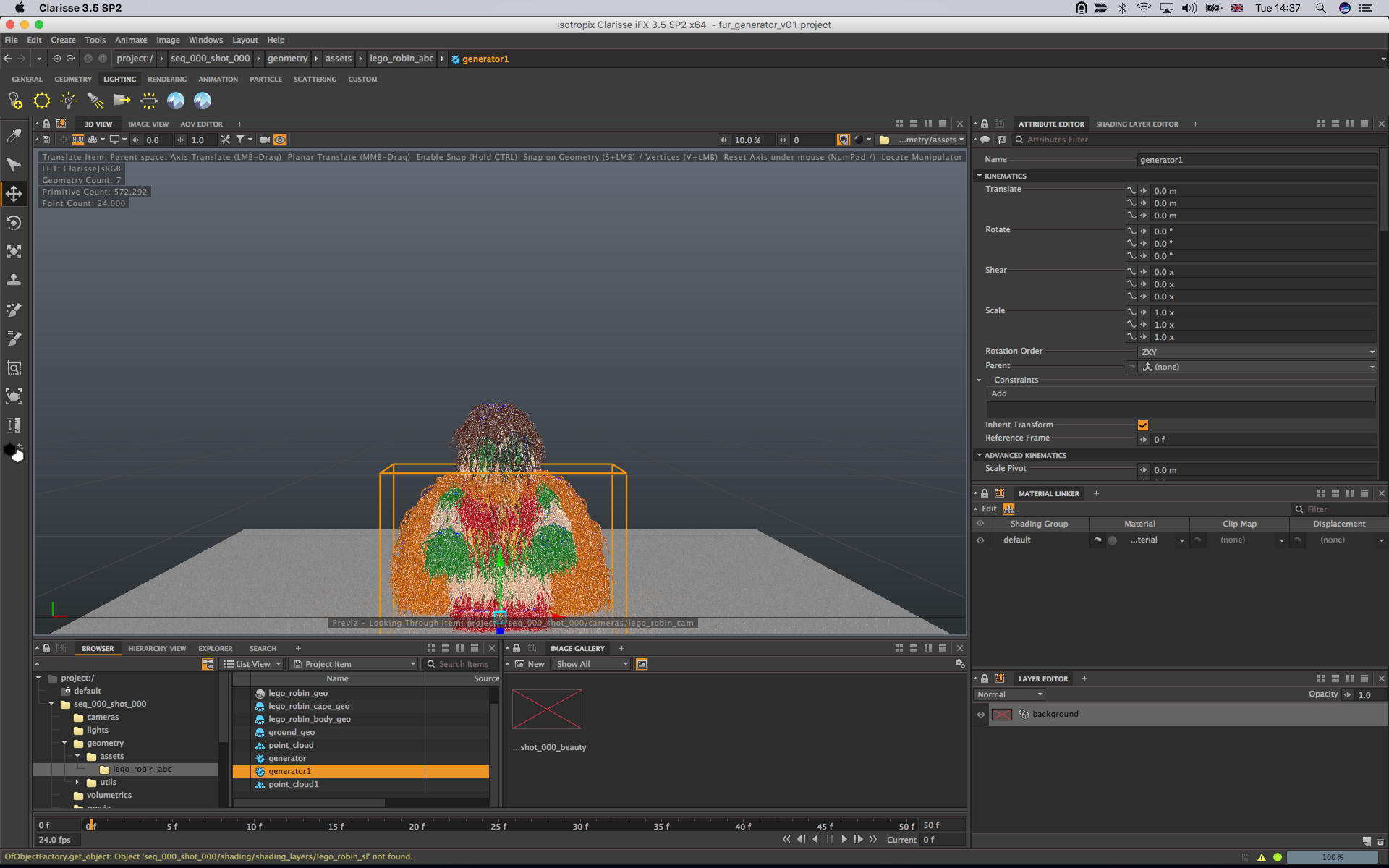
Task: Toggle the HUD display in 3D View
Action: (x=78, y=140)
